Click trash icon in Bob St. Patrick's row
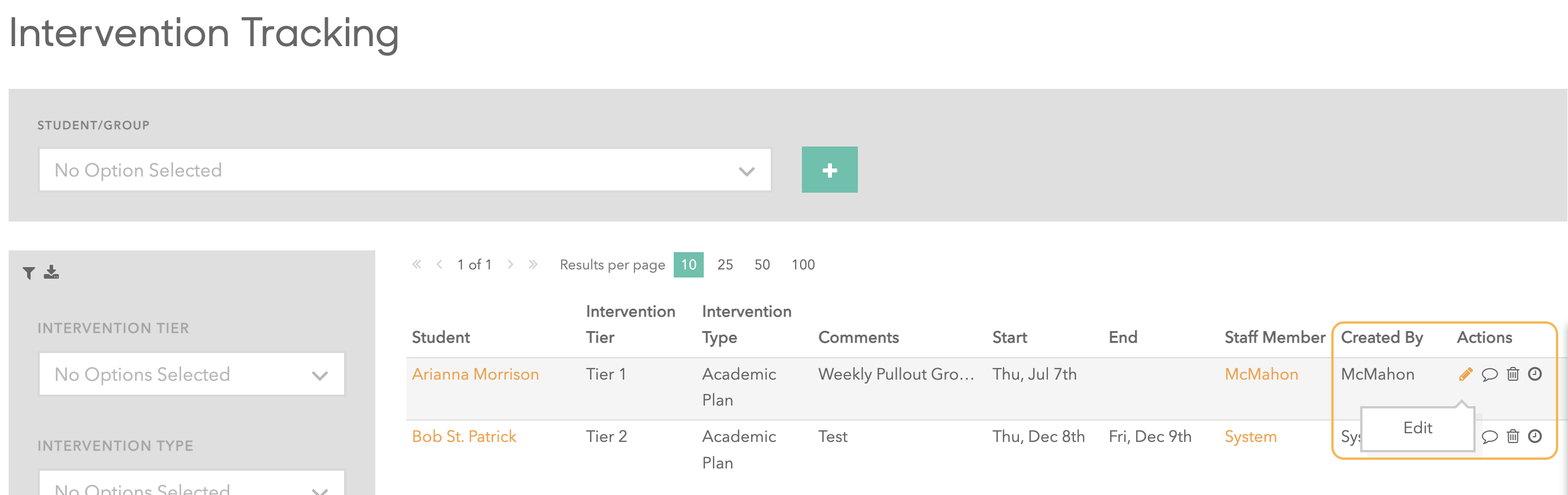 pos(1513,436)
